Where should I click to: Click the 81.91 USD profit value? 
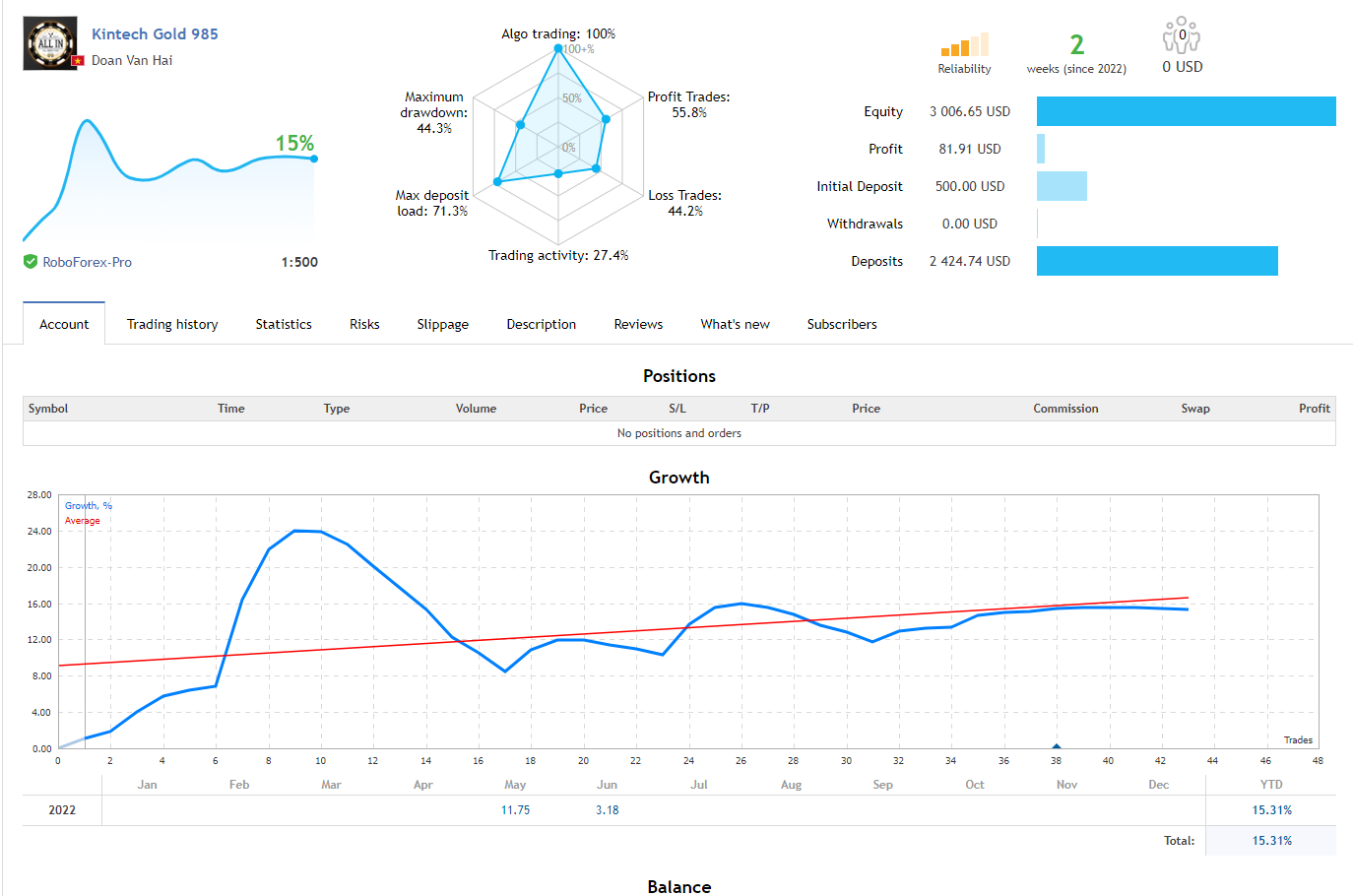970,149
